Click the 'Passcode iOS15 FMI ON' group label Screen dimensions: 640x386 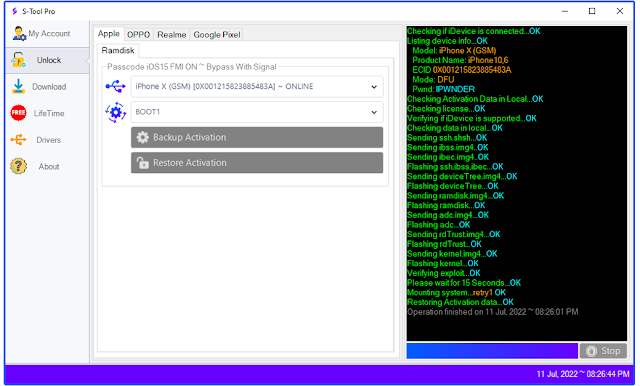pos(191,67)
